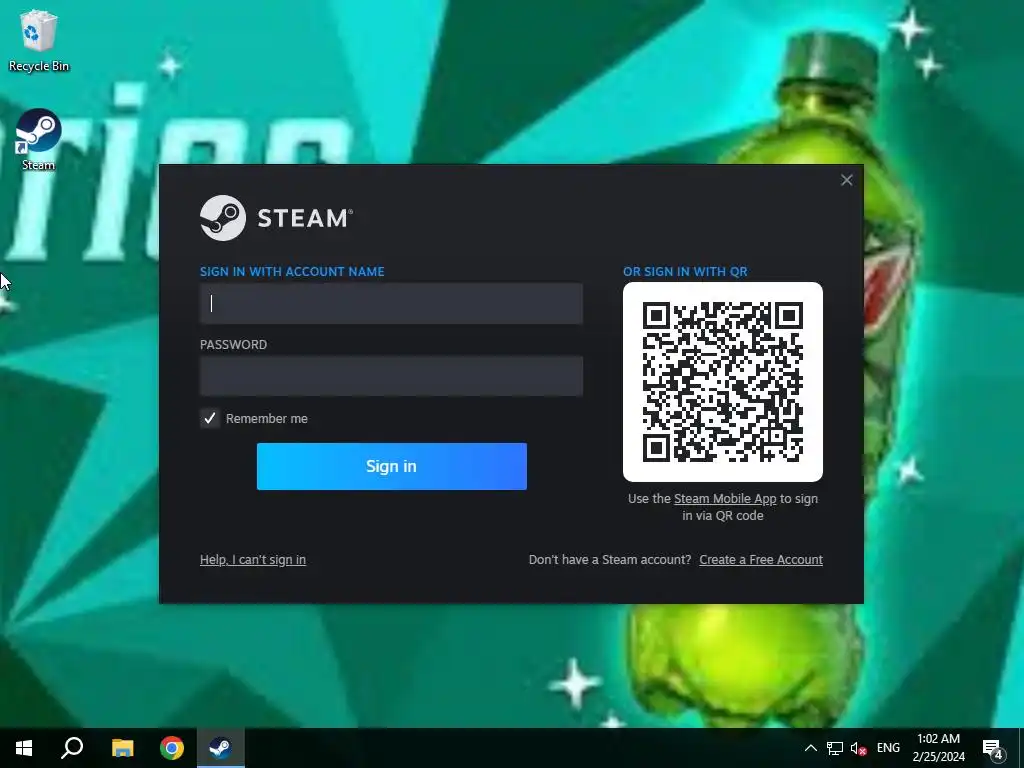Click the password input field
This screenshot has height=768, width=1024.
[x=391, y=376]
